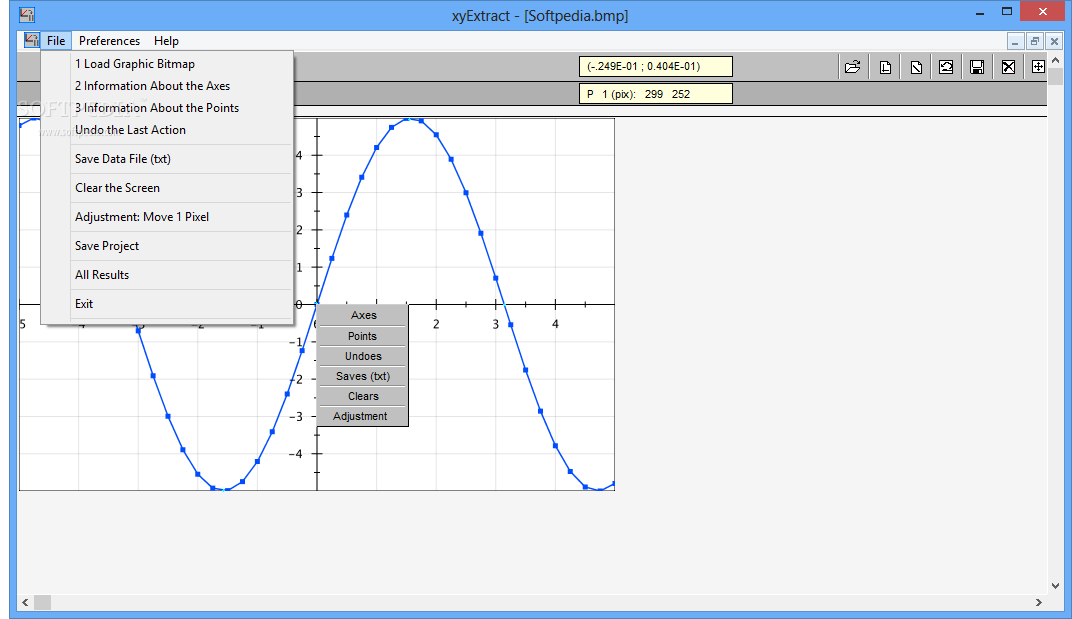Click the vertical scrollbar thumb

tap(1056, 76)
